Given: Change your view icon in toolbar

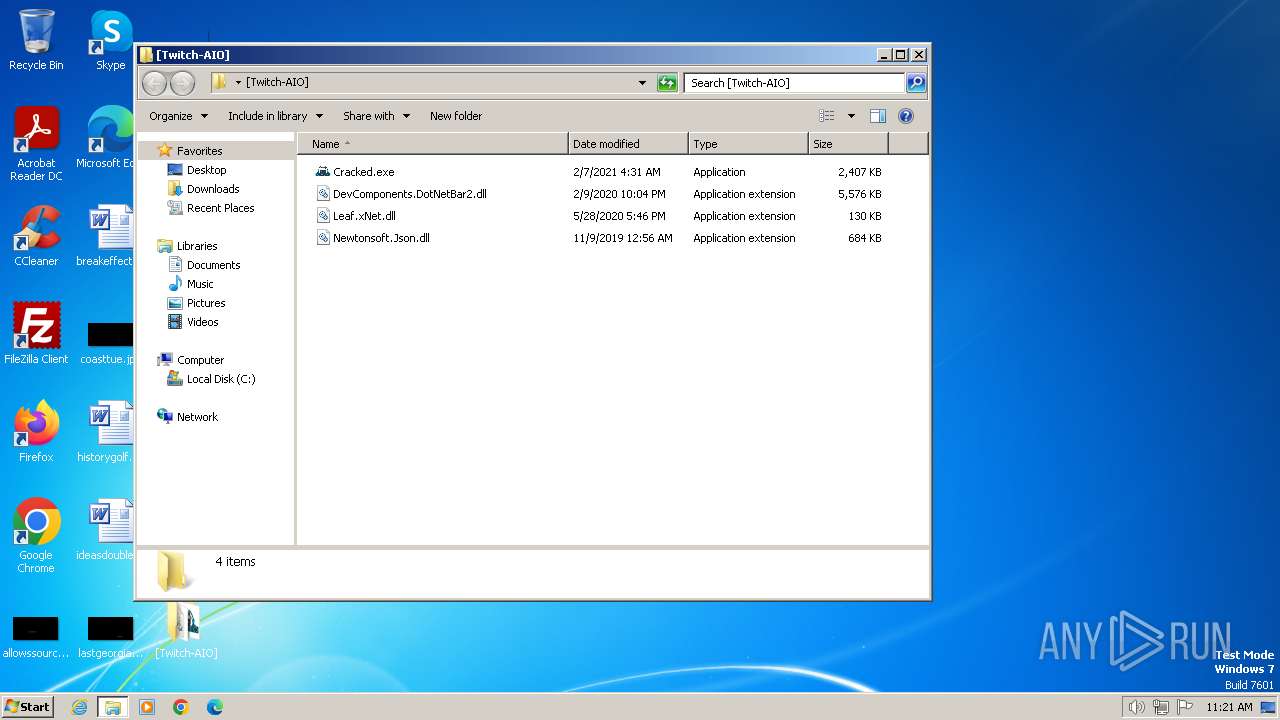Looking at the screenshot, I should click(826, 116).
